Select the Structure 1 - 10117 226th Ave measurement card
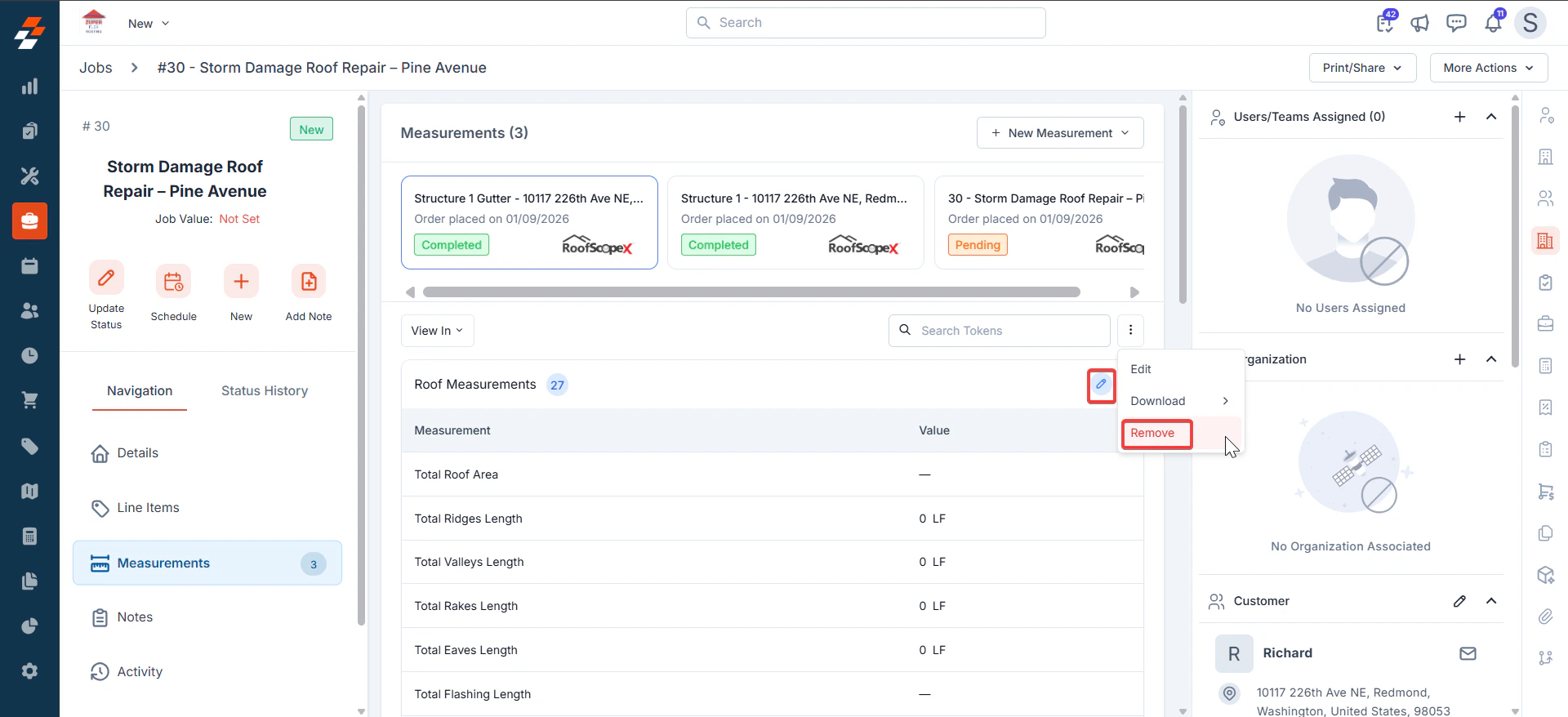 pos(795,222)
